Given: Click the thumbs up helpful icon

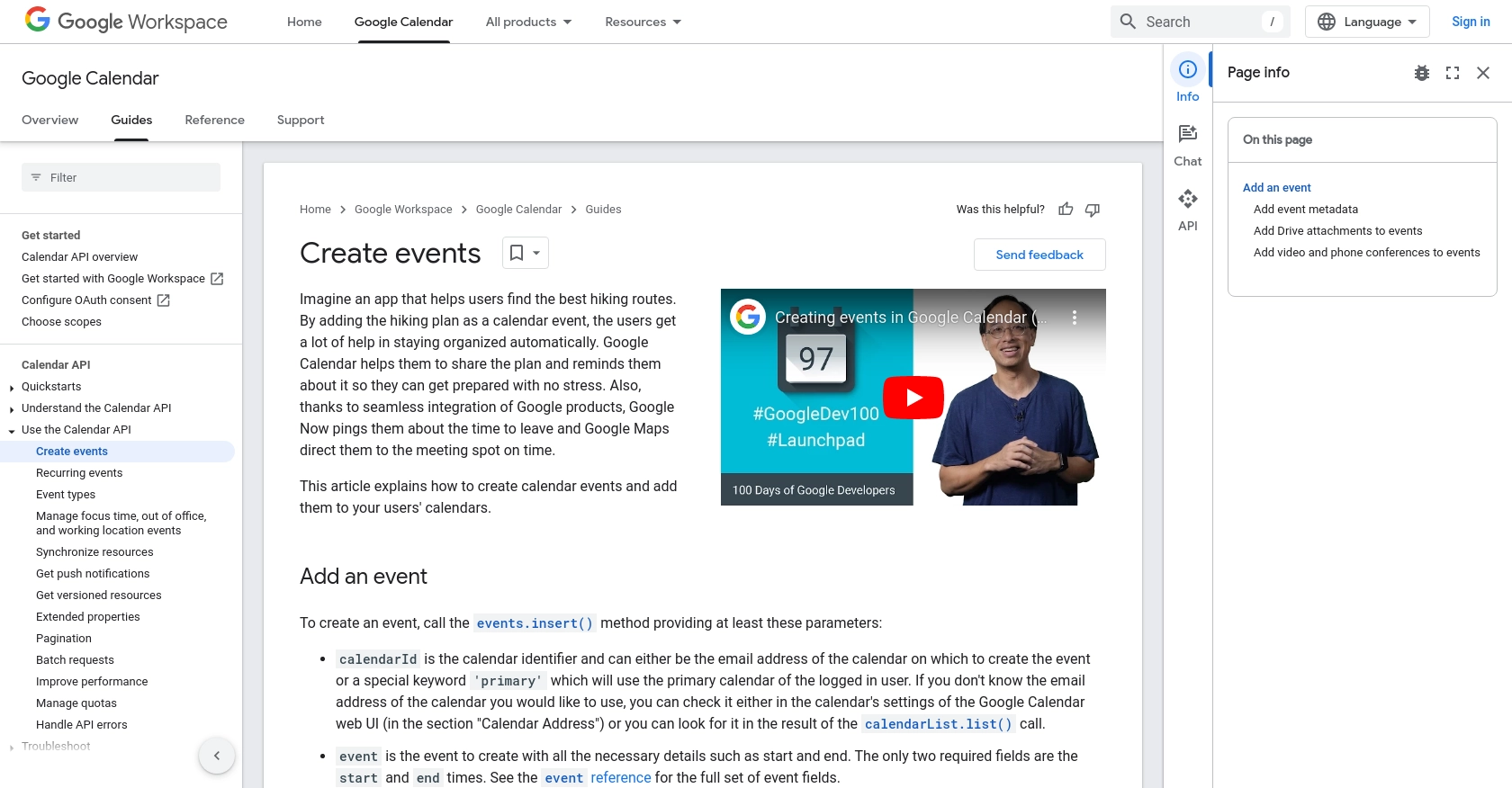Looking at the screenshot, I should (x=1066, y=210).
